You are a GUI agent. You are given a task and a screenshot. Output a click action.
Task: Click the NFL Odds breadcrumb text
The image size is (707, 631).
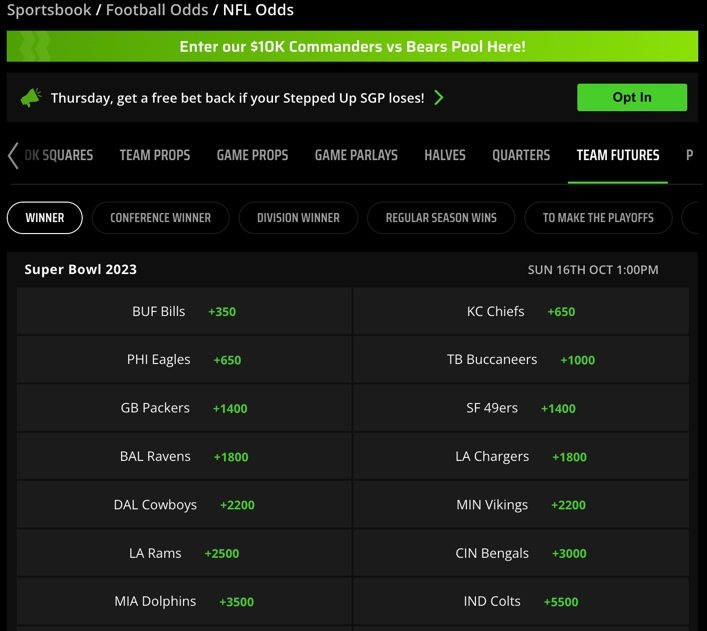click(258, 10)
